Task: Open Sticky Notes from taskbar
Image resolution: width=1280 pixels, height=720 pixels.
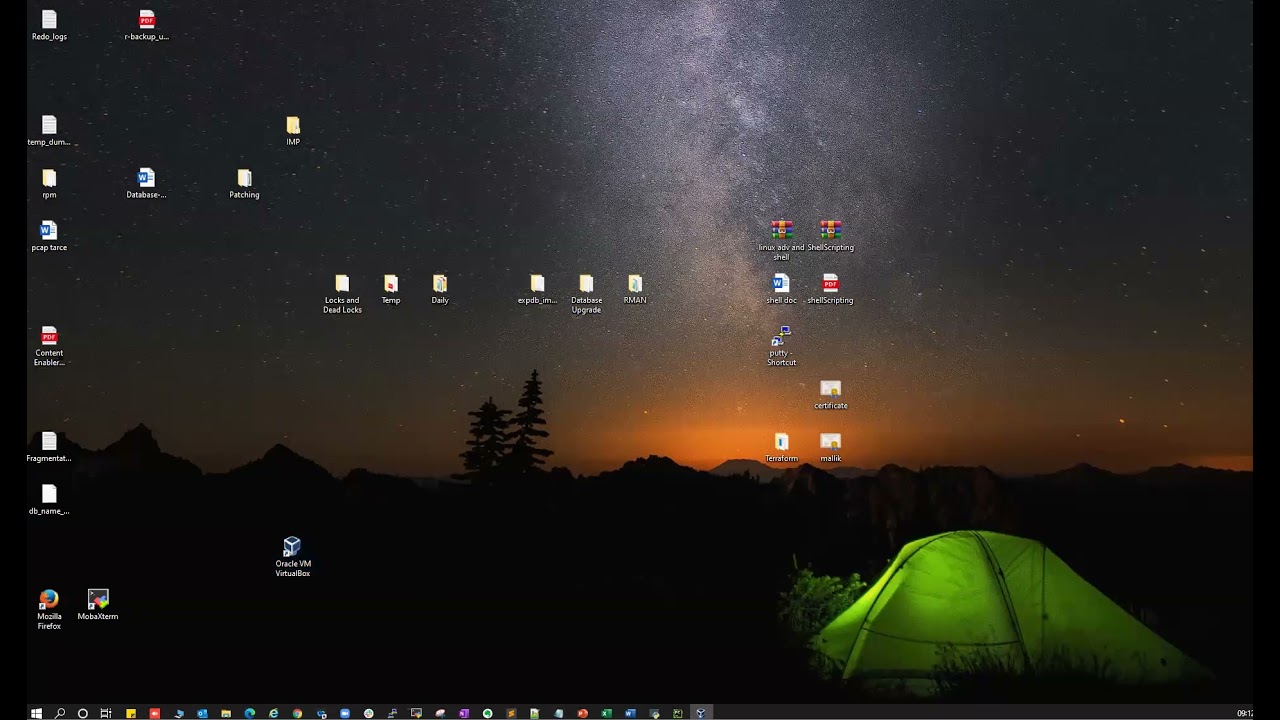Action: (x=130, y=713)
